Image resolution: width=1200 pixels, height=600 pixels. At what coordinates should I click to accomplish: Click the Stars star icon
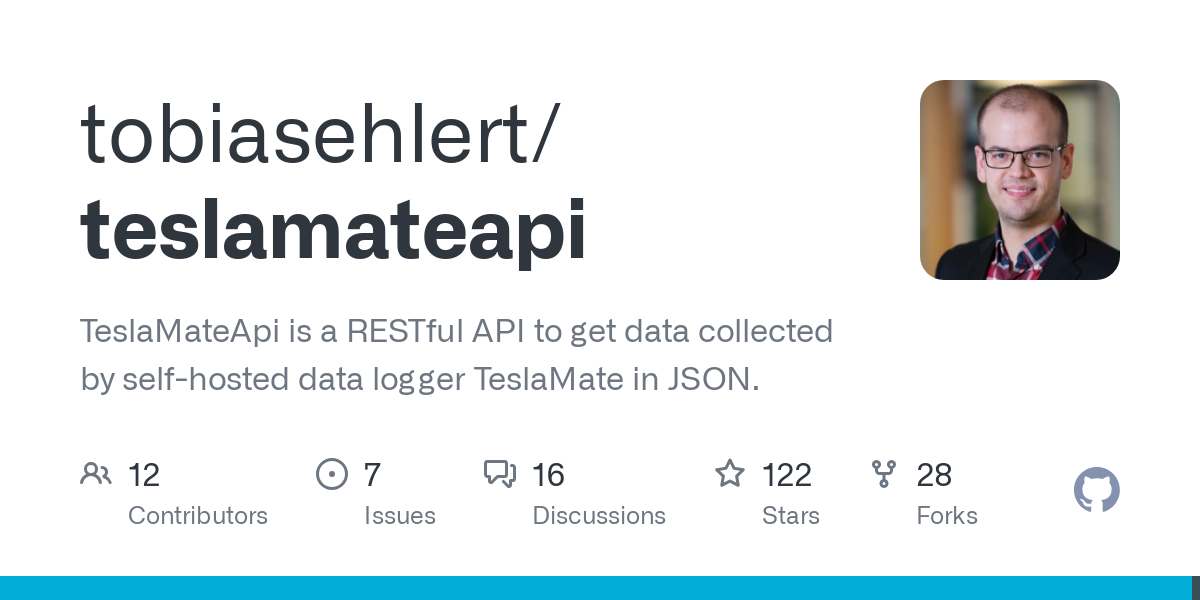pyautogui.click(x=730, y=473)
